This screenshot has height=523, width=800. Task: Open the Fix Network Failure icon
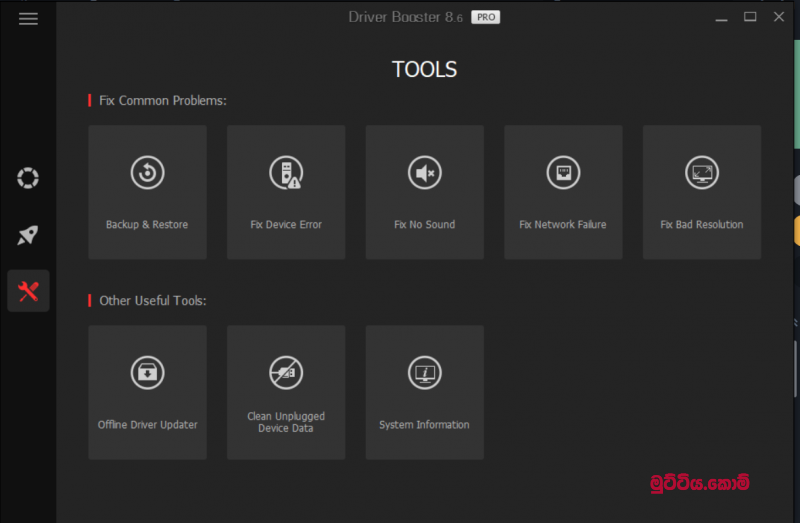563,173
